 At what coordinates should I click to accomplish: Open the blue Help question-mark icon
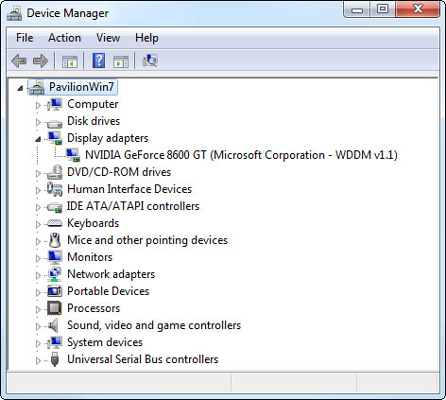coord(99,61)
